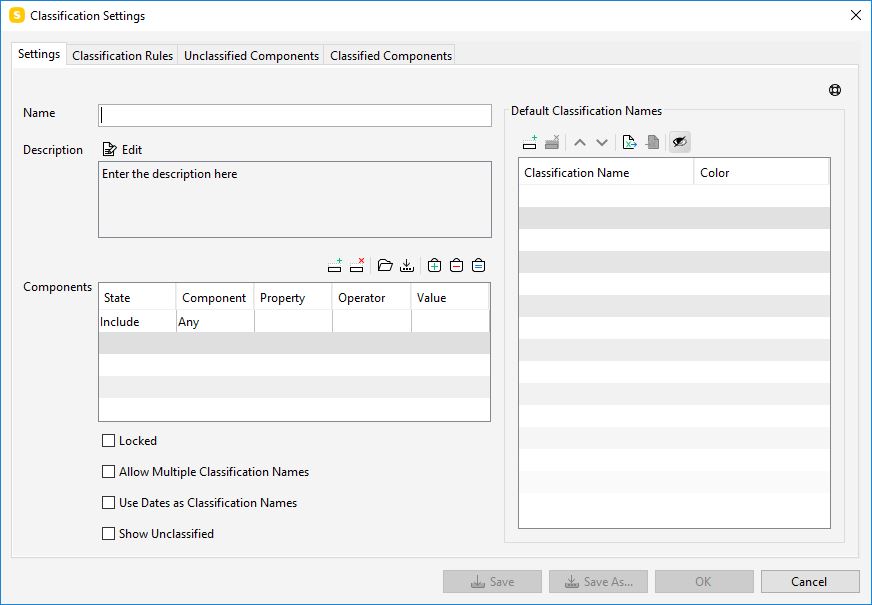Copy classification names with the copy icon
Viewport: 872px width, 605px height.
tap(653, 141)
